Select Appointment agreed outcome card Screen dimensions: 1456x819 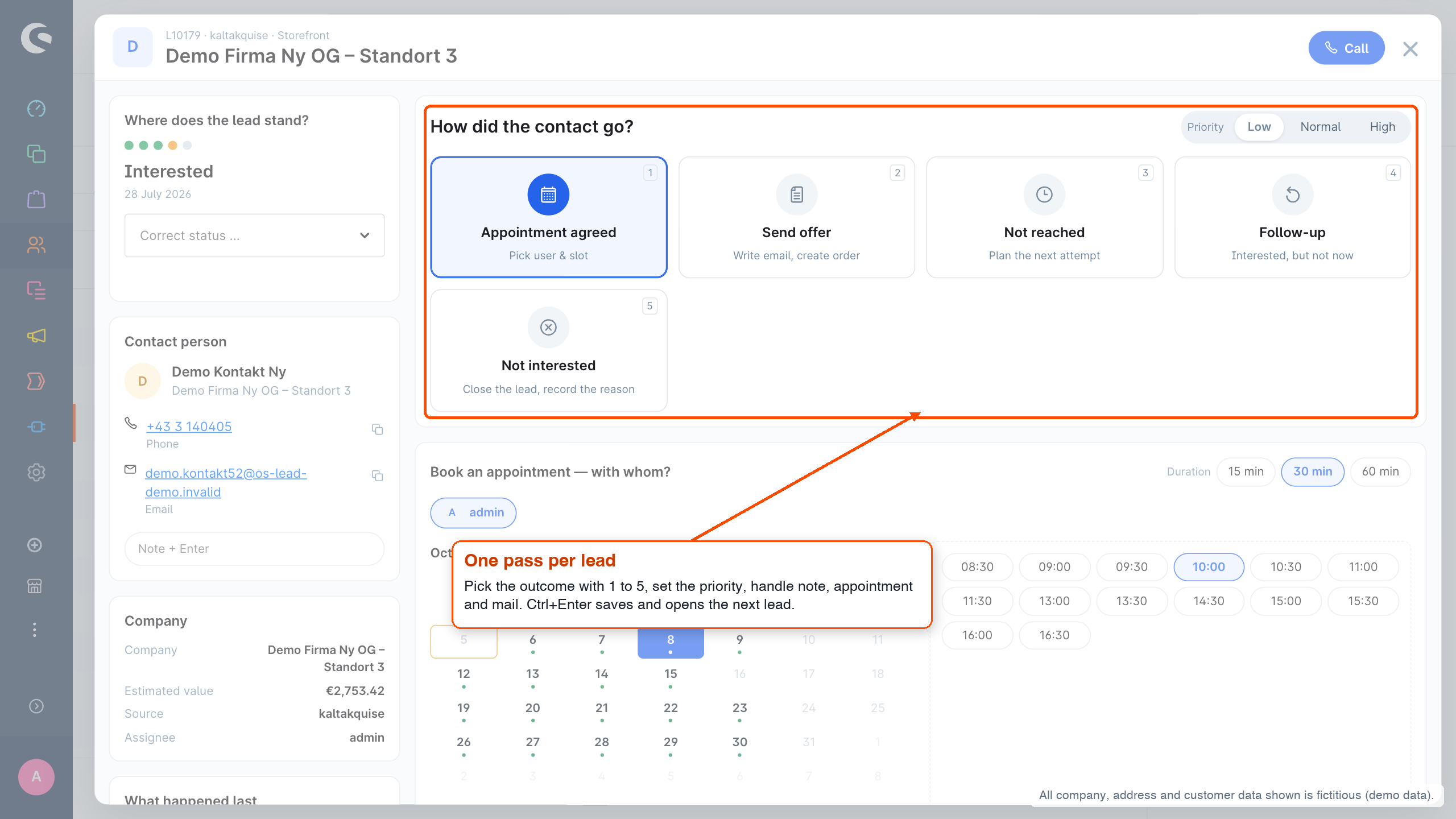pyautogui.click(x=549, y=217)
